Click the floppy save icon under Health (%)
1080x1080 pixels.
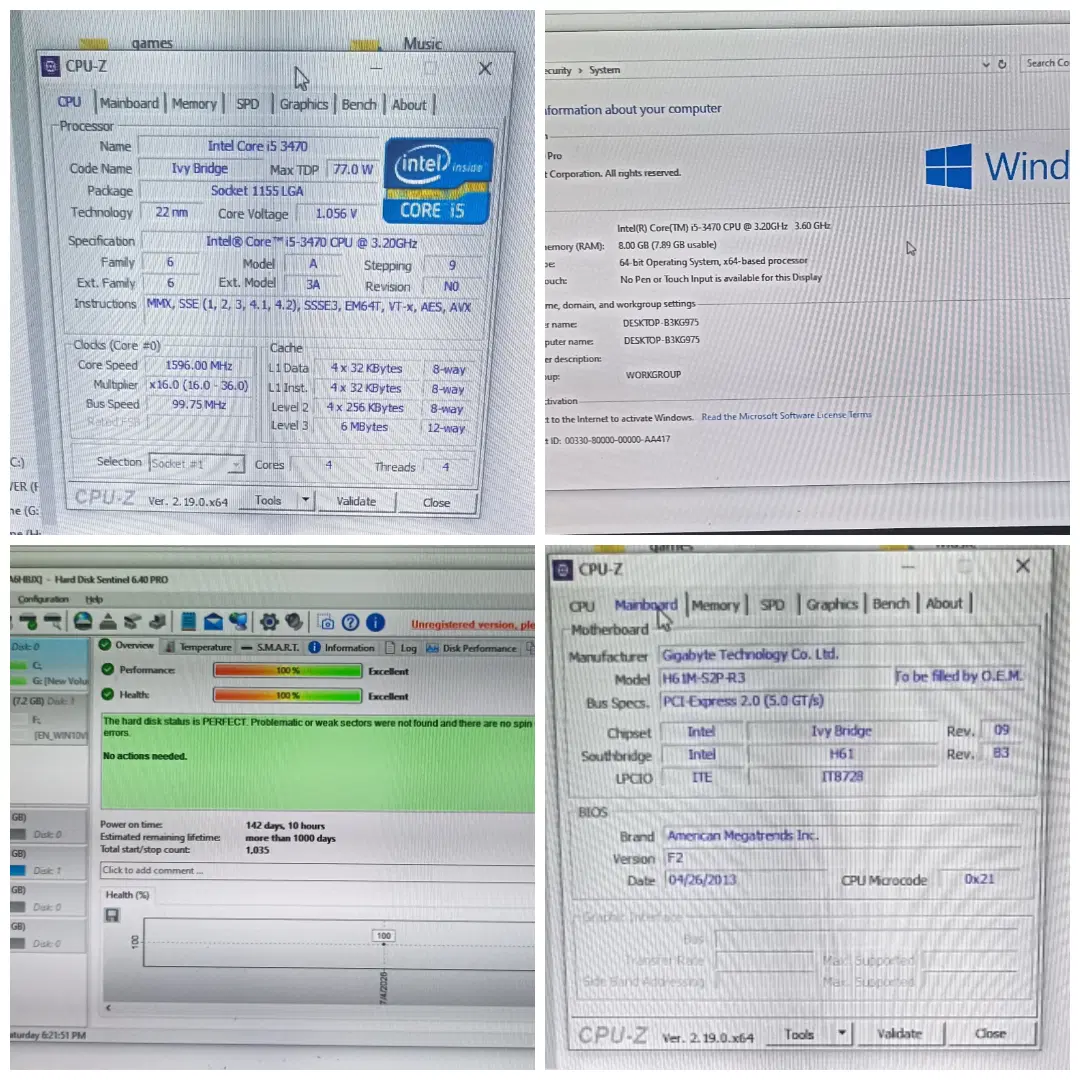click(x=112, y=915)
